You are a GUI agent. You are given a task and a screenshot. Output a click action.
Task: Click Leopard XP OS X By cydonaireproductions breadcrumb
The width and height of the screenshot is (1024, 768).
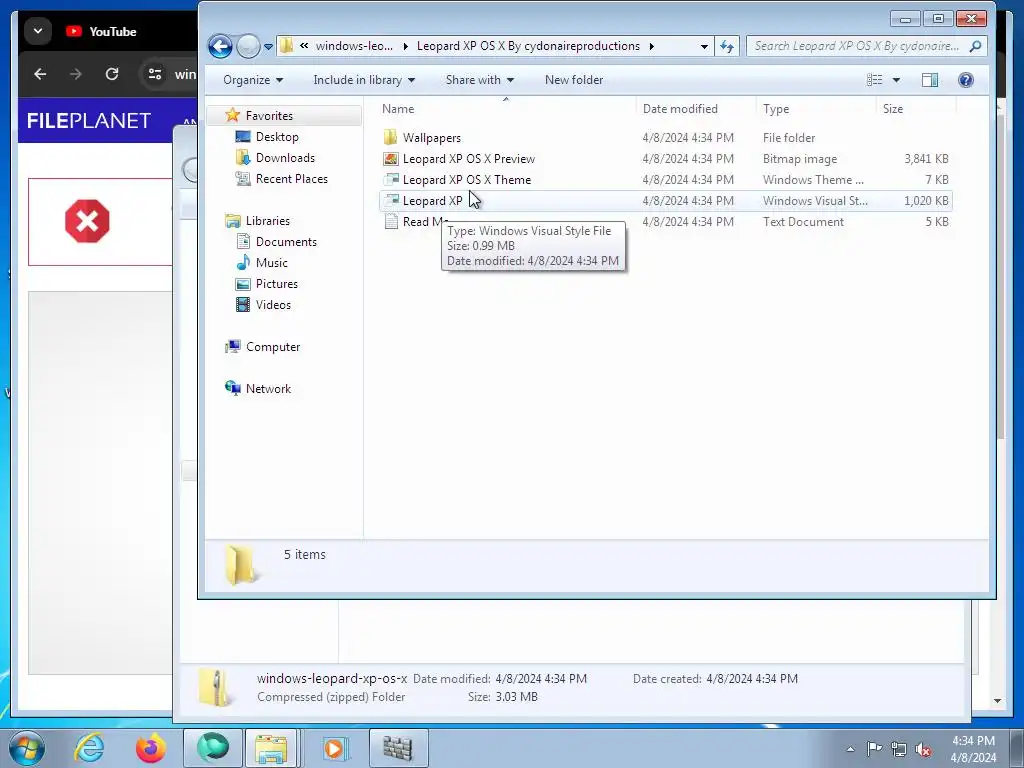coord(528,46)
